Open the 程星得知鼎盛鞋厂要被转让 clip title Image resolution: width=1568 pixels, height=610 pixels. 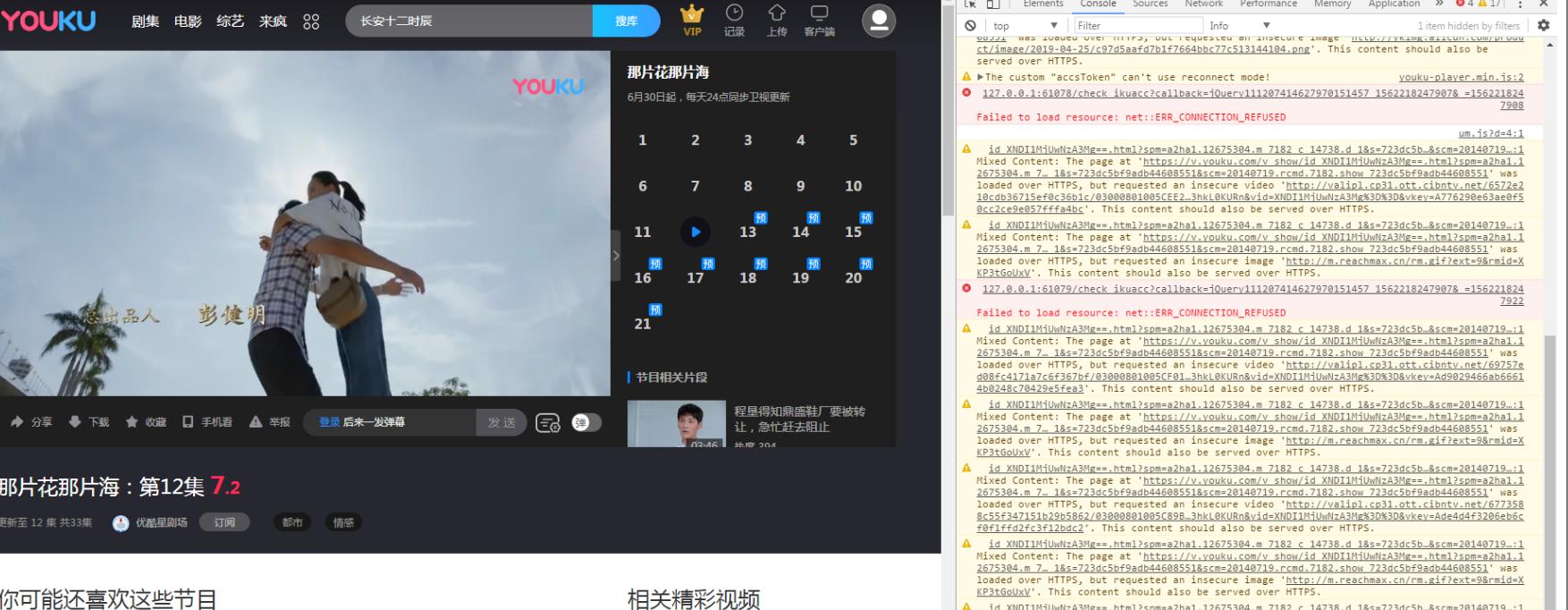799,419
